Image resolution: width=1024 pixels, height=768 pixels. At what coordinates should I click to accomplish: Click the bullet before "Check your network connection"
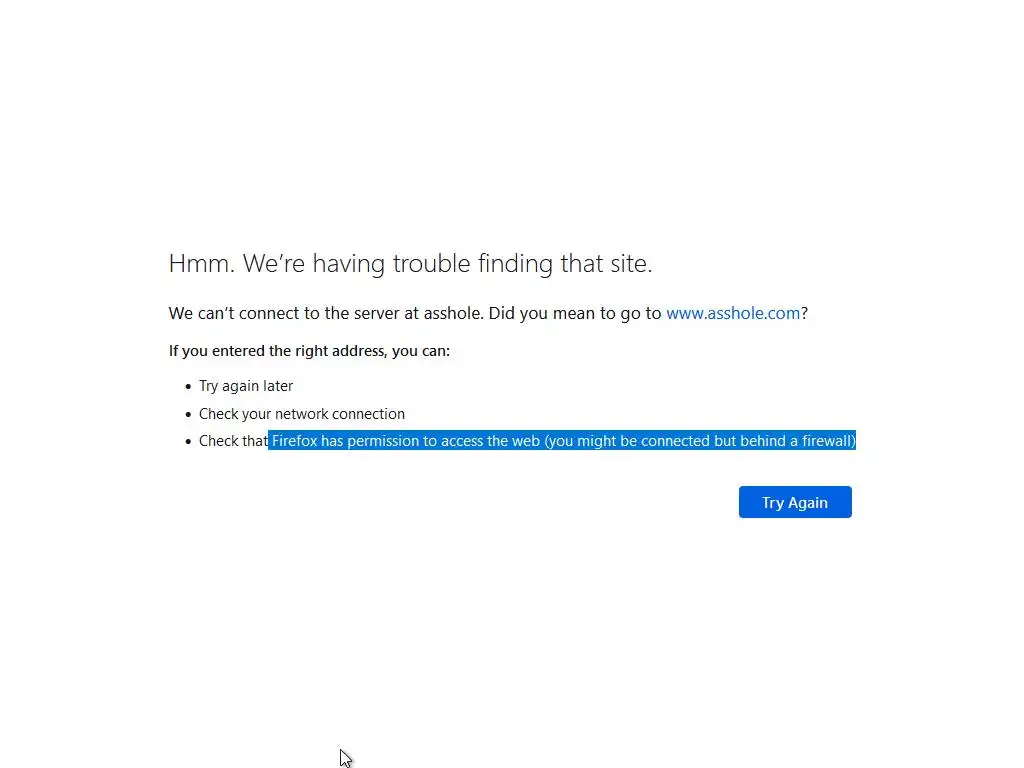click(x=188, y=415)
